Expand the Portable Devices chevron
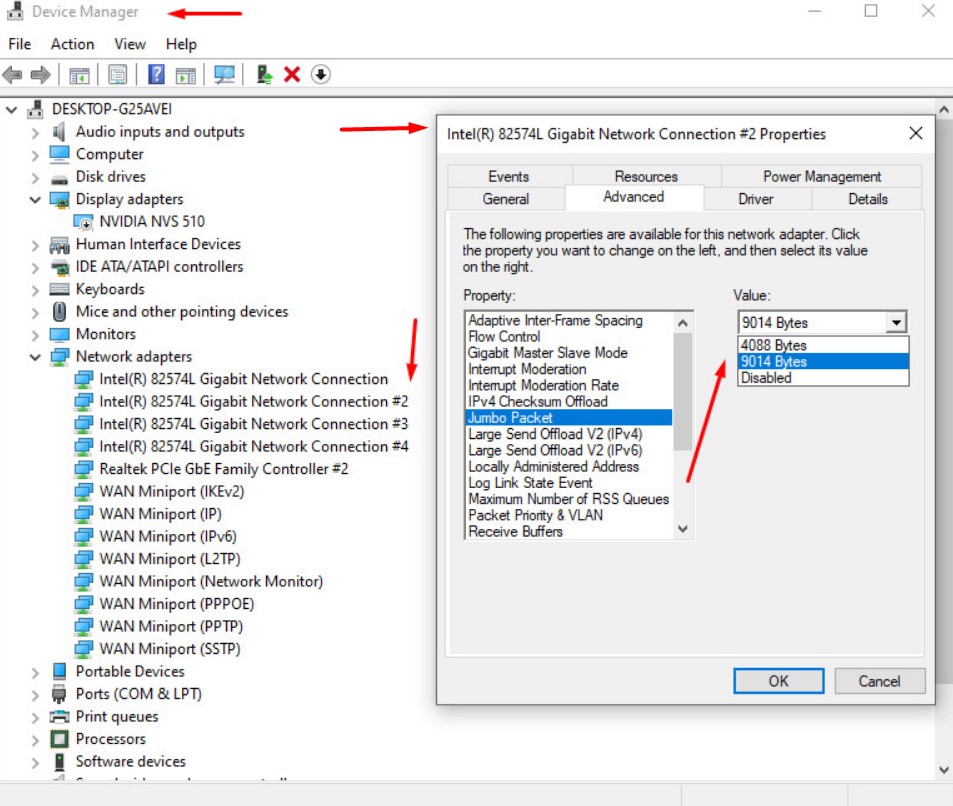This screenshot has width=953, height=806. (35, 672)
